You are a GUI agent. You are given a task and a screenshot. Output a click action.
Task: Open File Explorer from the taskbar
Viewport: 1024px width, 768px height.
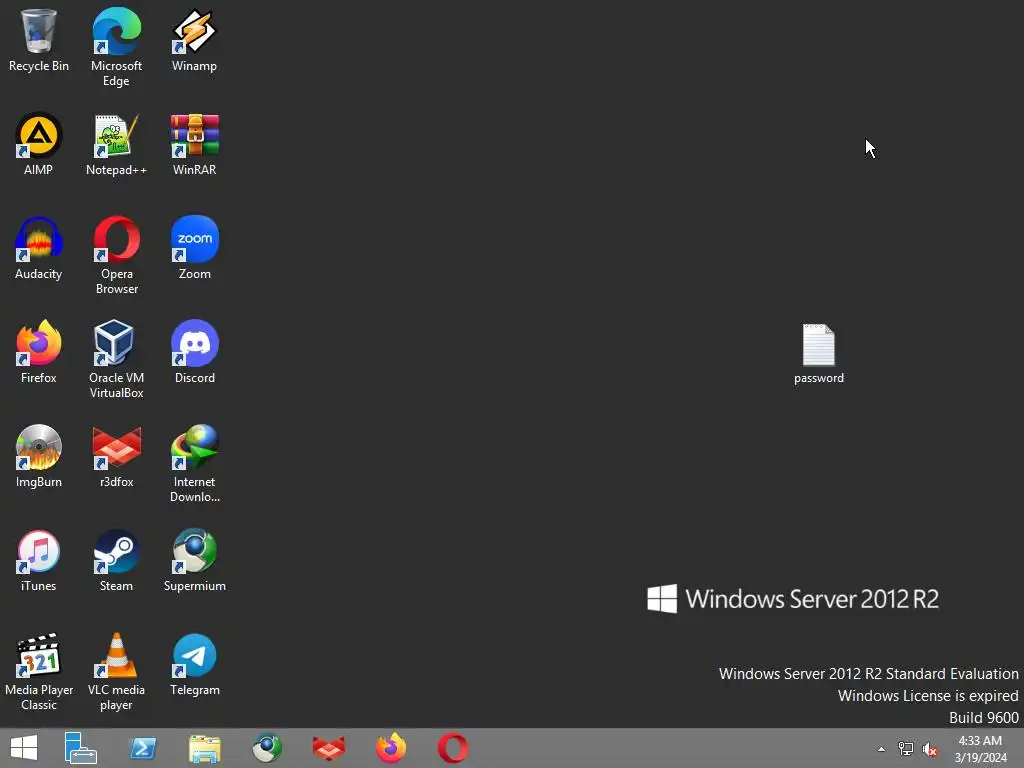pos(204,748)
